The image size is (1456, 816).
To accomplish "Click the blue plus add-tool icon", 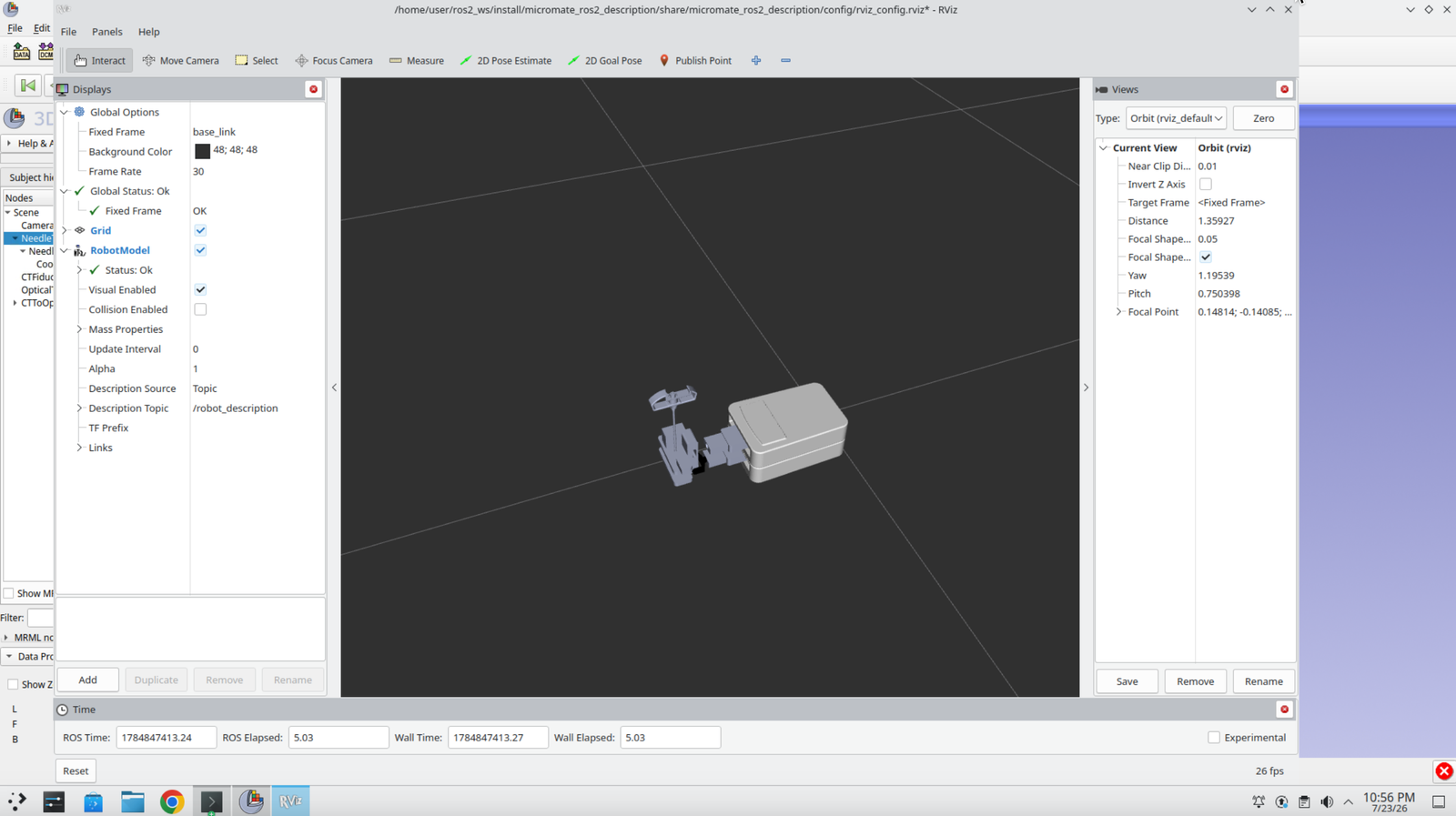I will pyautogui.click(x=756, y=60).
